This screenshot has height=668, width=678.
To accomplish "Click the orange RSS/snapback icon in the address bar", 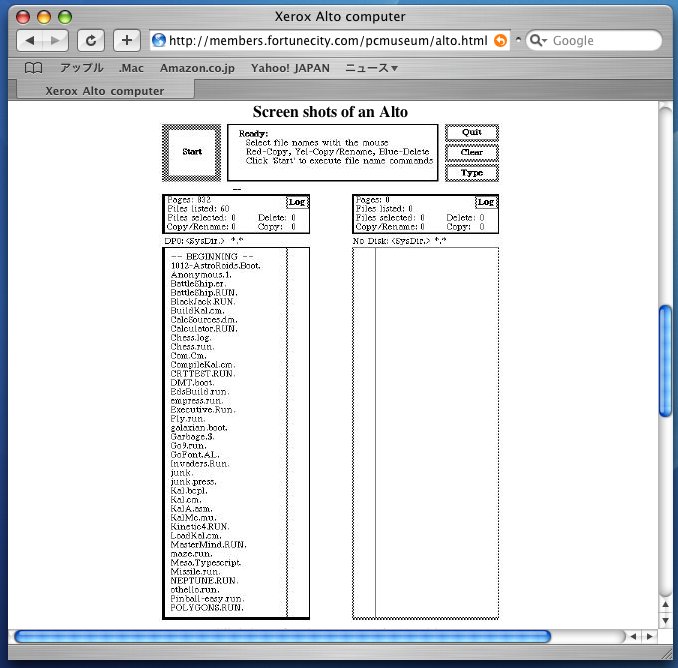I will [x=500, y=41].
